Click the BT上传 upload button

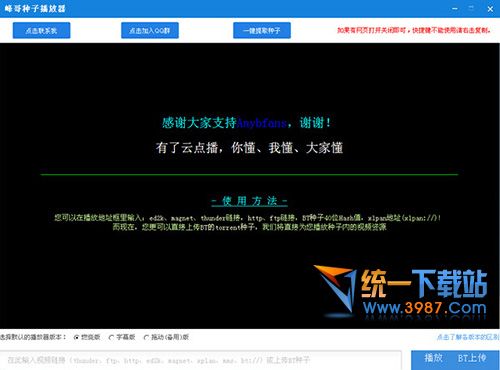click(x=472, y=358)
